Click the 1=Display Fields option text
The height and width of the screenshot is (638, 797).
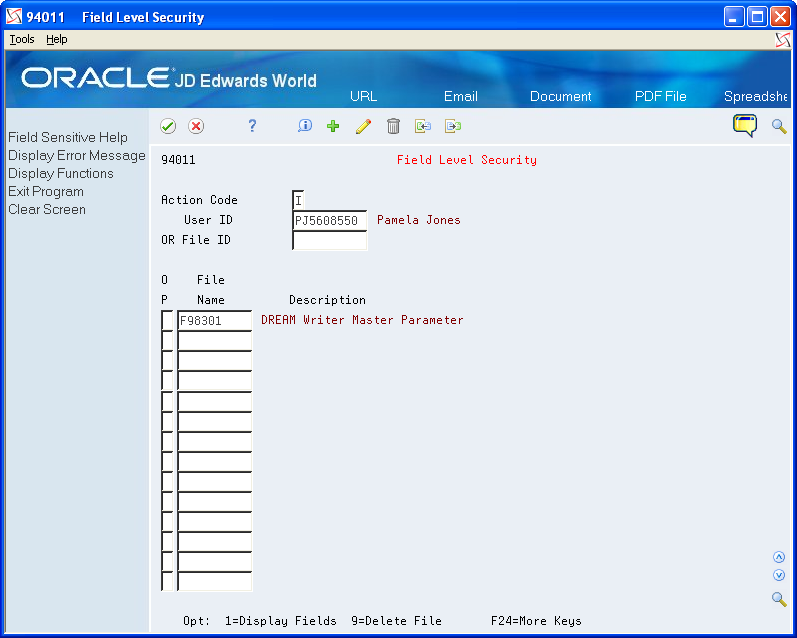(281, 621)
